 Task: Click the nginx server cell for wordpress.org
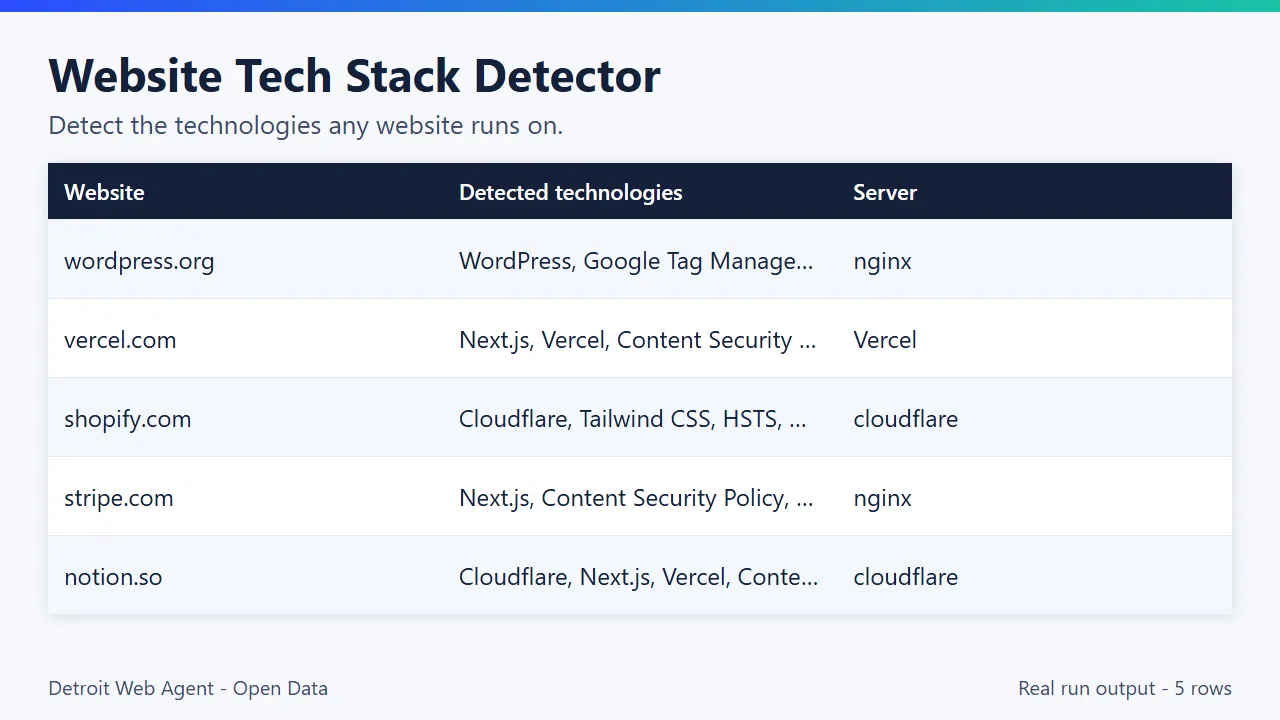click(1034, 261)
